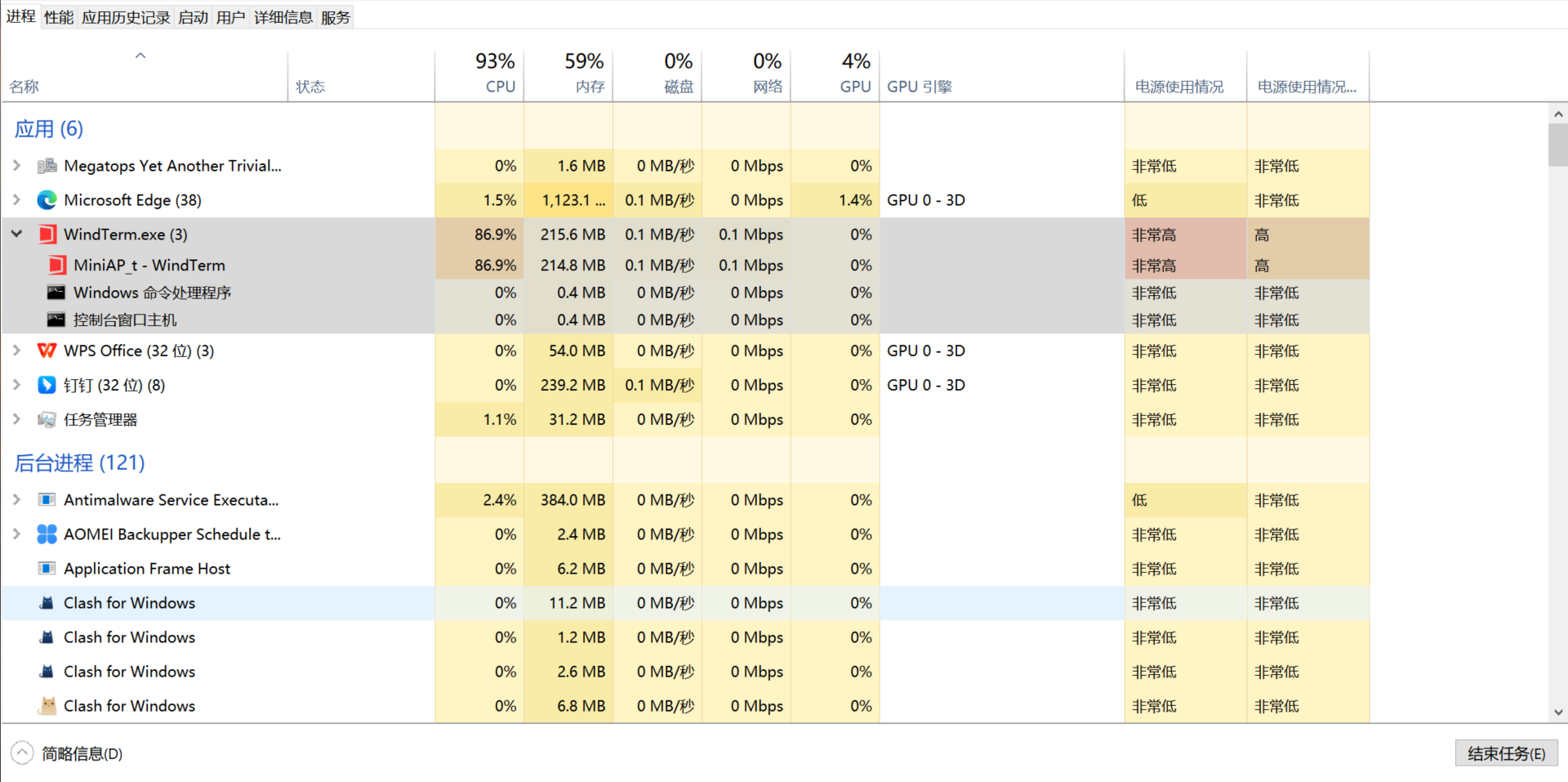Click the WindTerm.exe red icon
Image resolution: width=1568 pixels, height=782 pixels.
pos(47,235)
